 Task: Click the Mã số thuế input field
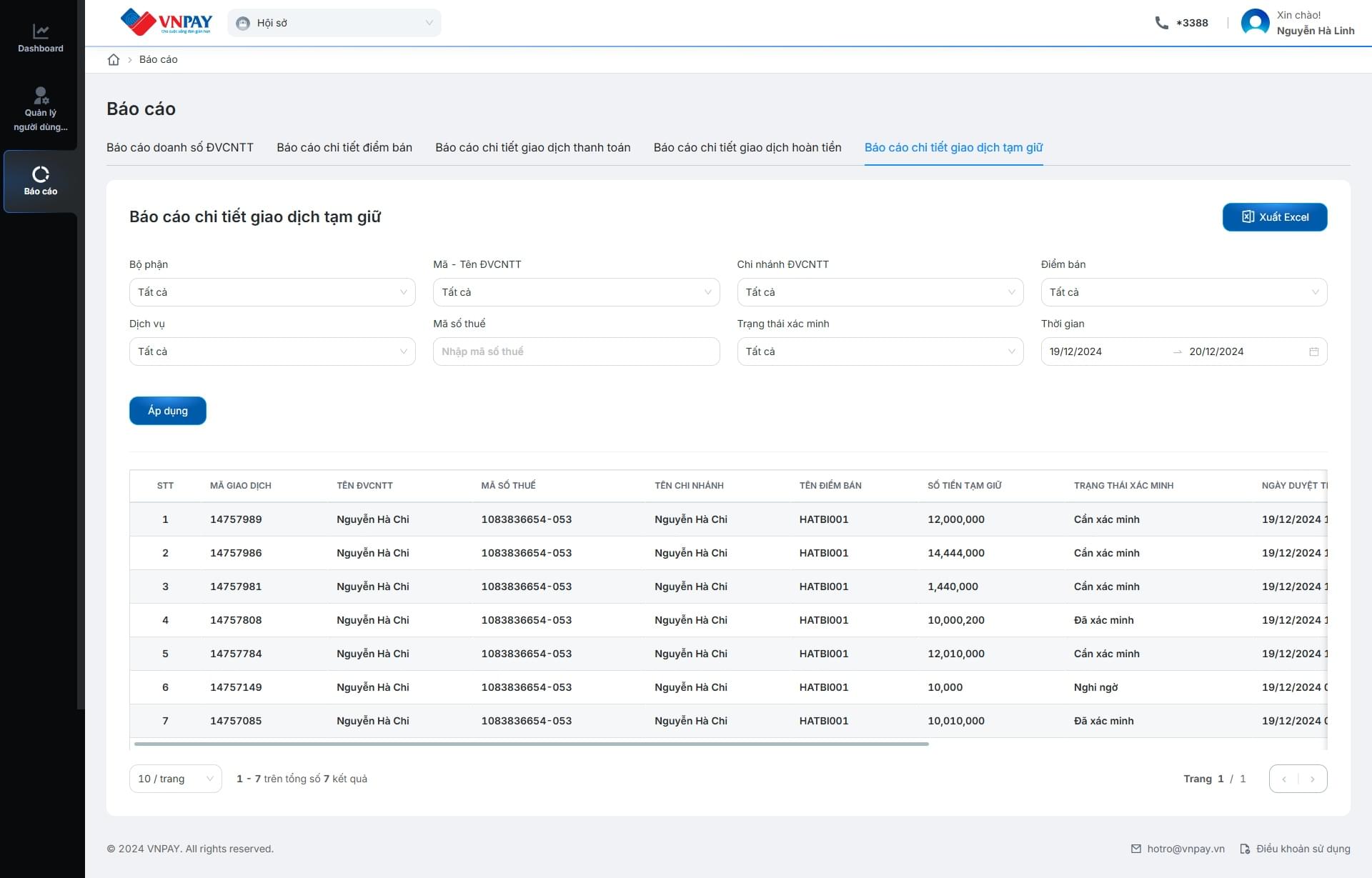click(x=576, y=351)
